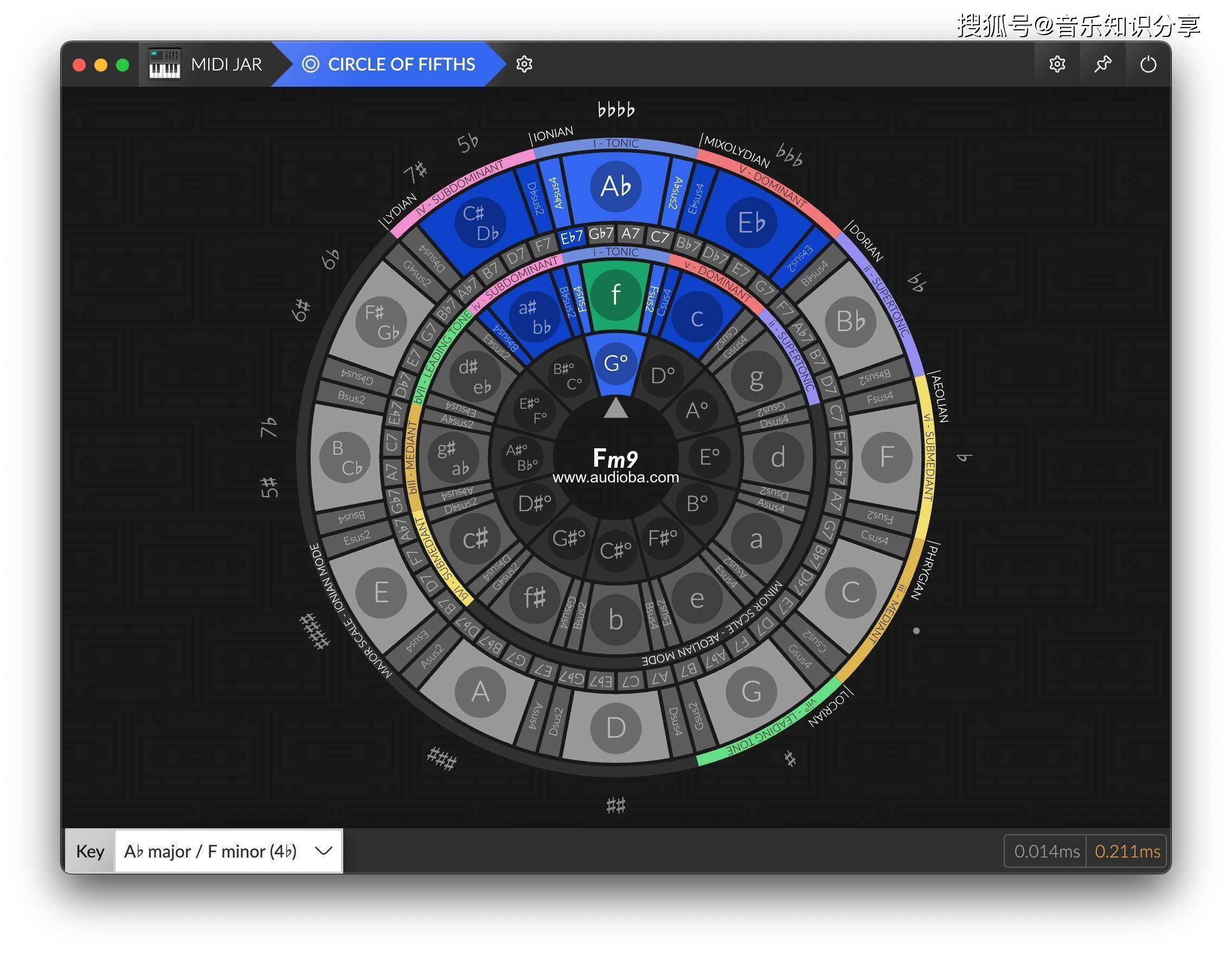The image size is (1232, 954).
Task: Select the C major key segment
Action: pos(850,592)
